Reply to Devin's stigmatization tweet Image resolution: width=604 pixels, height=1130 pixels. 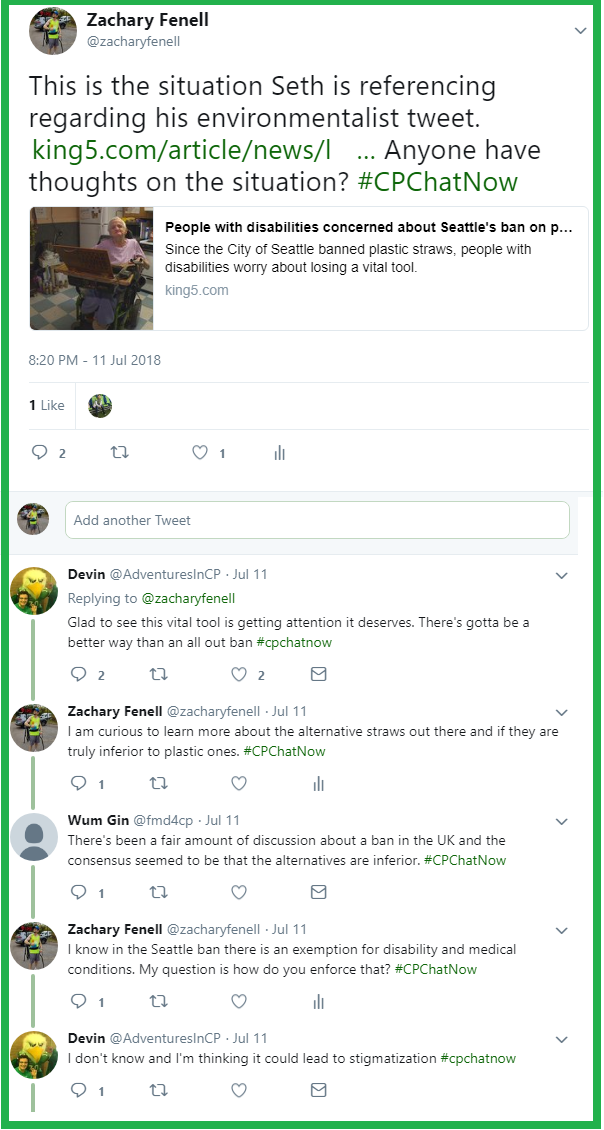pyautogui.click(x=79, y=1090)
